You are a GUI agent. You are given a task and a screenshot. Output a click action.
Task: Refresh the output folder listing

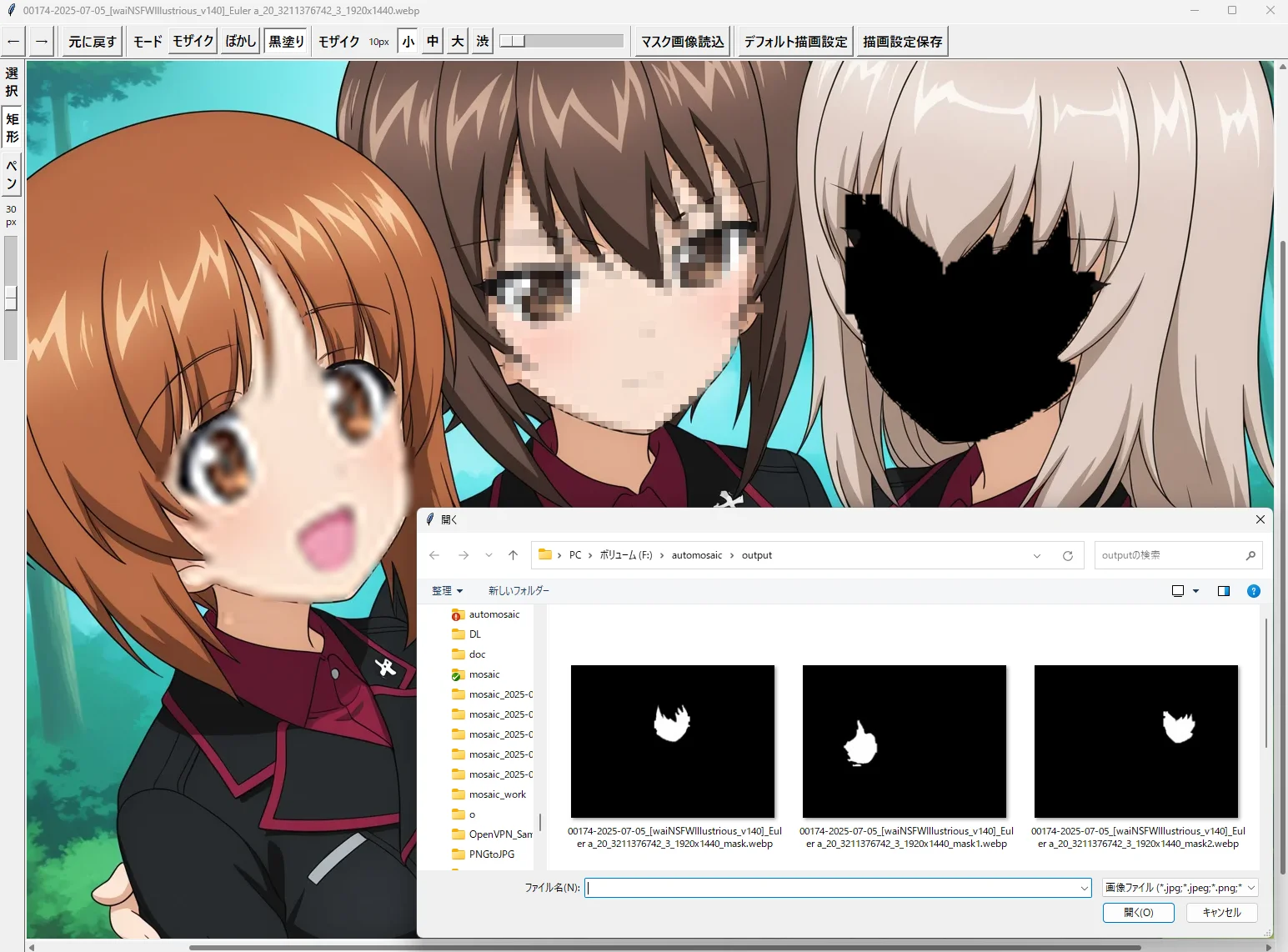pos(1067,555)
